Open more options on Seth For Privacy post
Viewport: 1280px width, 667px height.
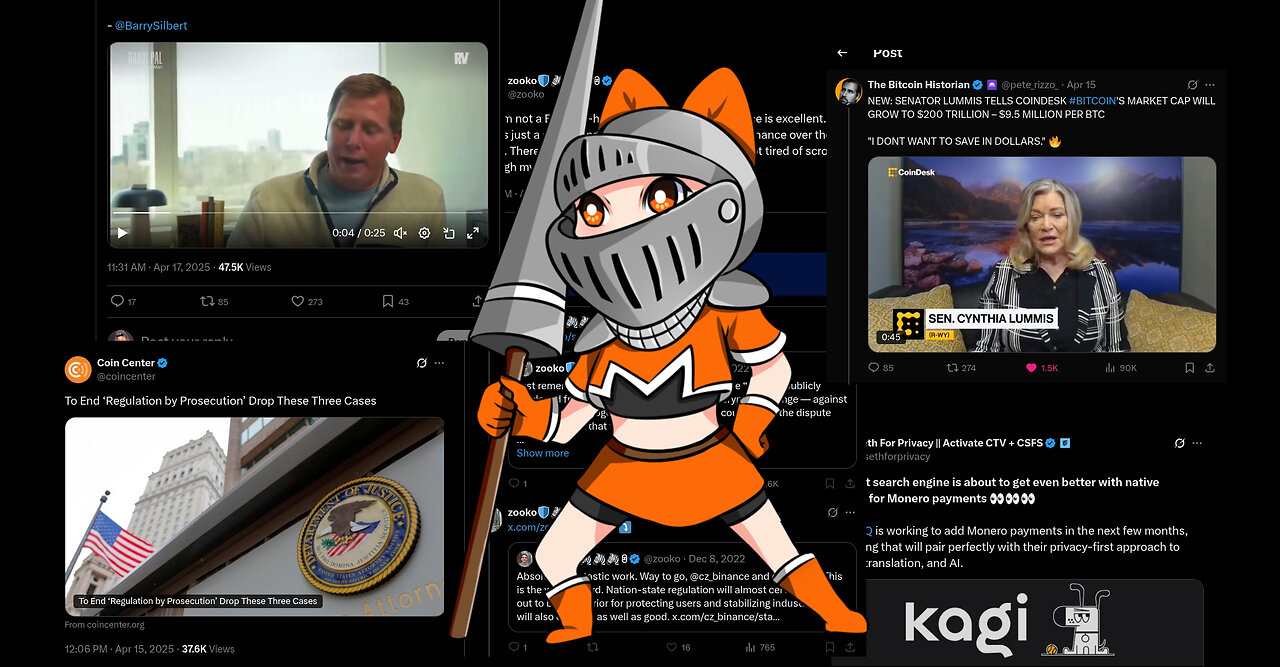[1197, 443]
